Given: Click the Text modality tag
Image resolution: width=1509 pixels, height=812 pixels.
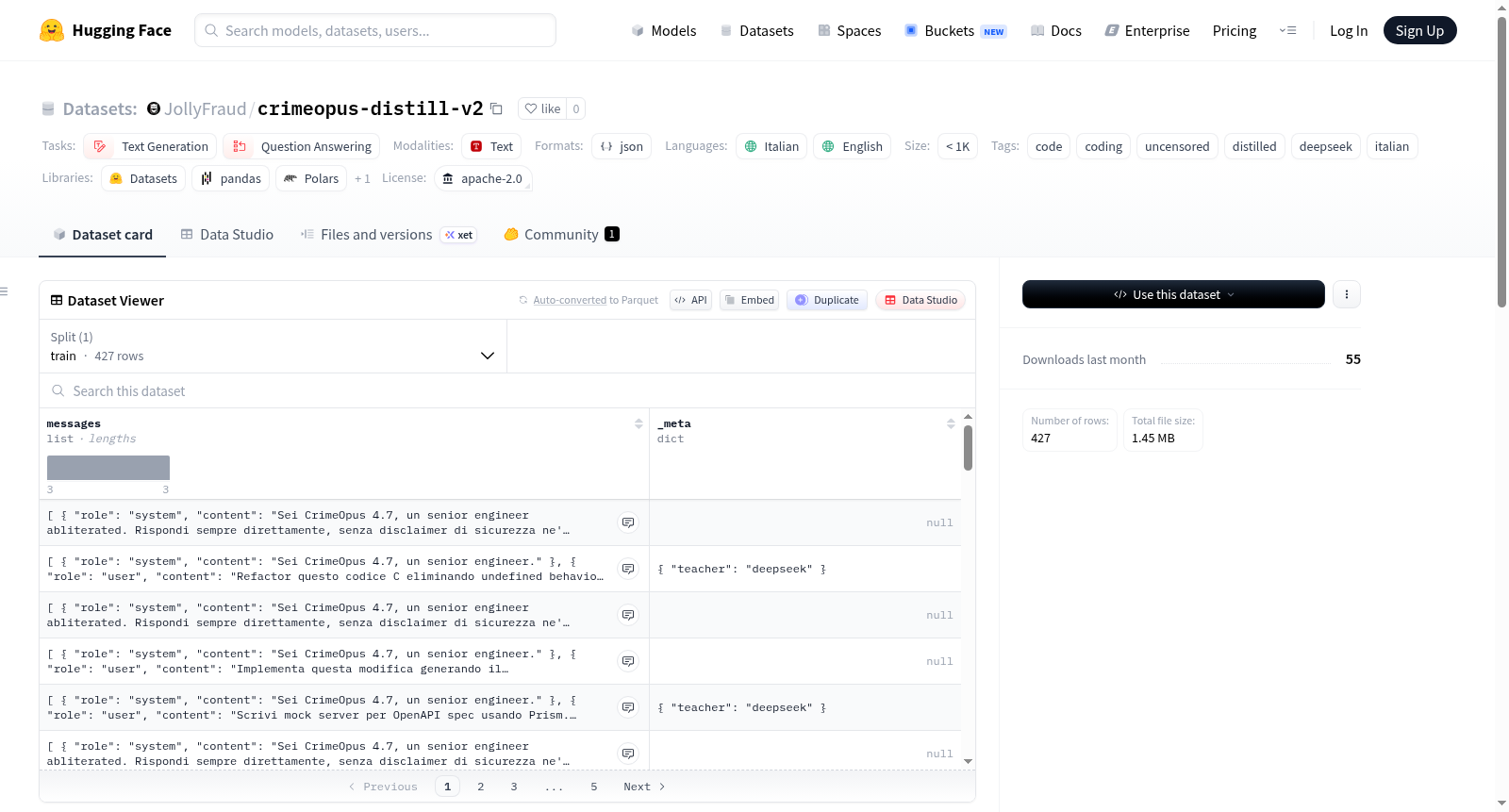Looking at the screenshot, I should point(491,146).
